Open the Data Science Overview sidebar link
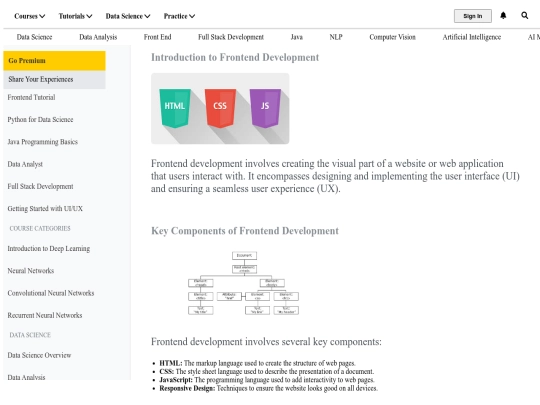This screenshot has width=540, height=405. click(x=39, y=355)
